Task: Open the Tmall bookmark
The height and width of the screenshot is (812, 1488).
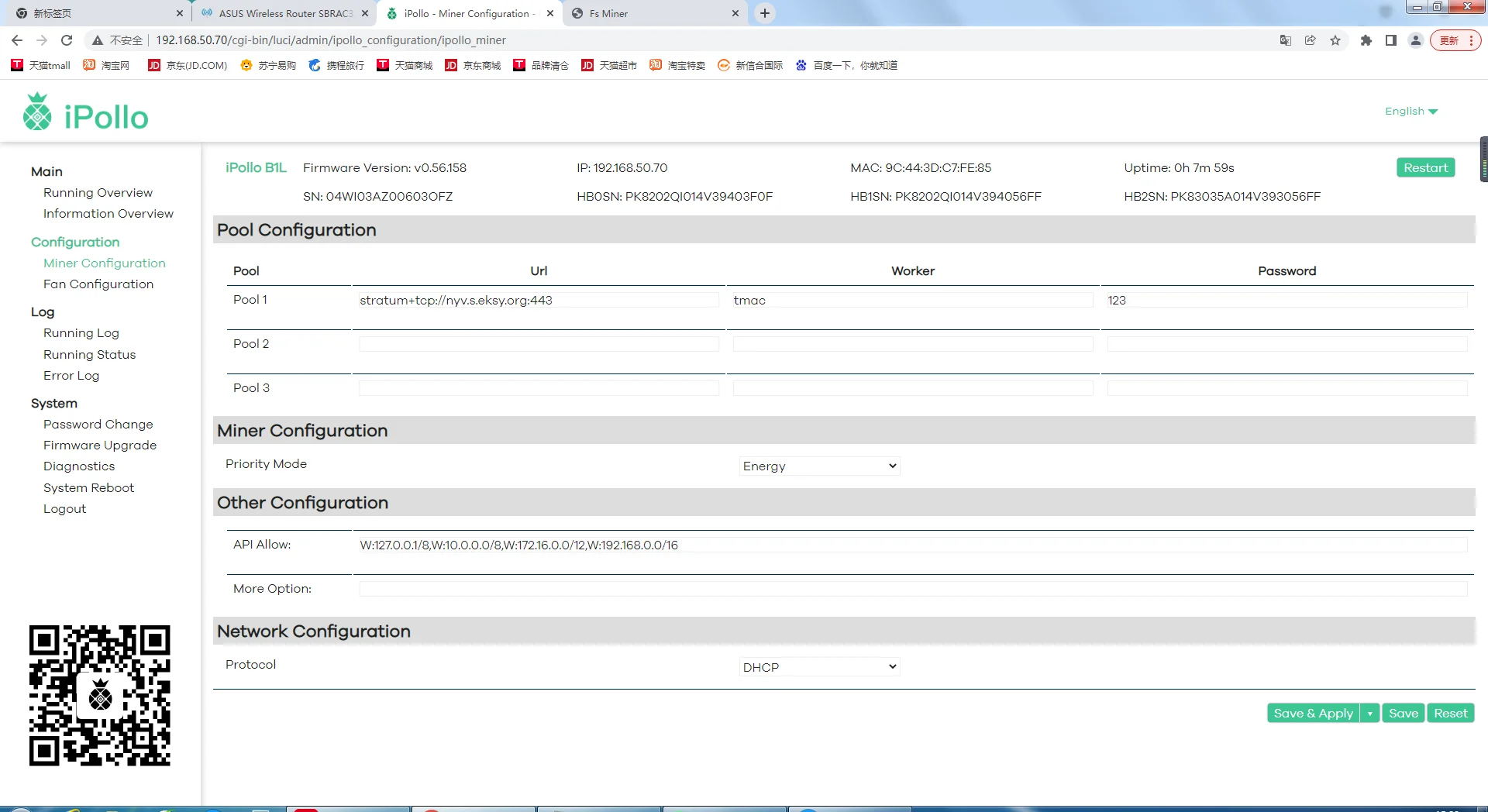Action: 41,65
